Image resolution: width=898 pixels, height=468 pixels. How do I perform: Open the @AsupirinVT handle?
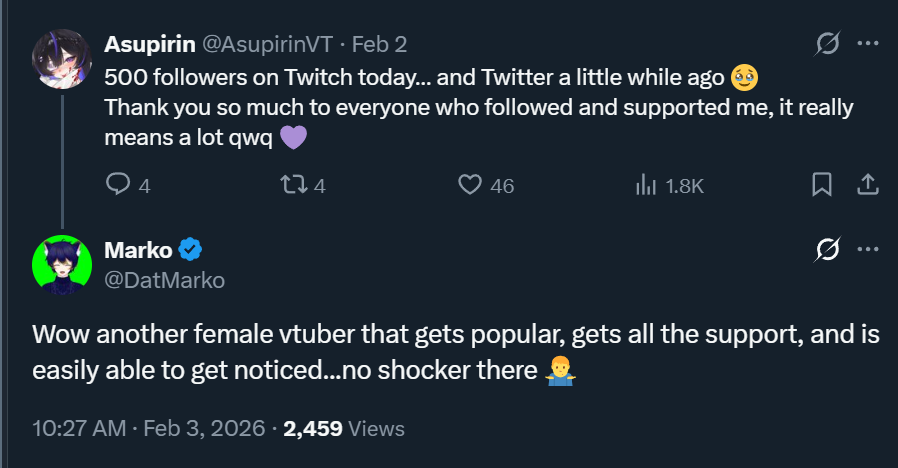pyautogui.click(x=268, y=44)
